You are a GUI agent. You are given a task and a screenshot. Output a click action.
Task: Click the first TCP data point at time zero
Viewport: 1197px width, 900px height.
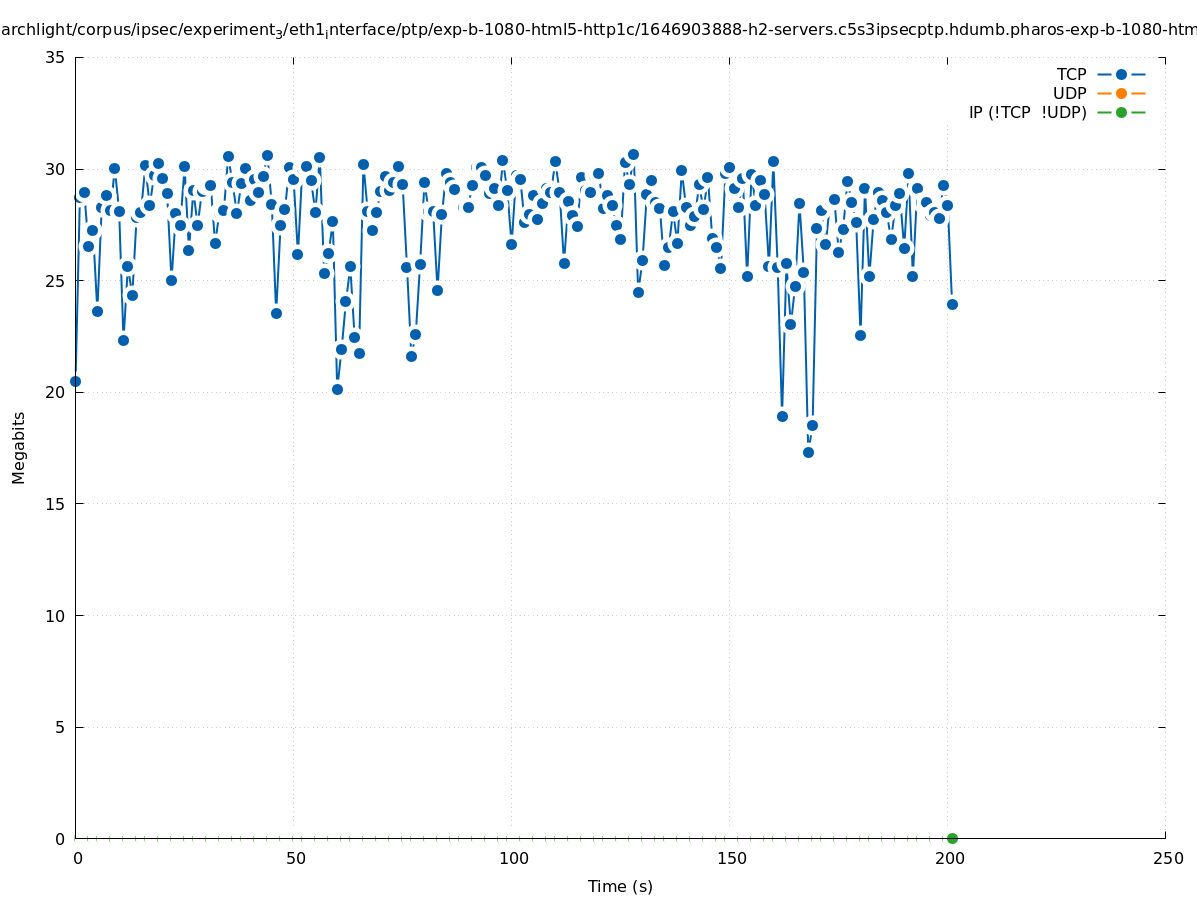[x=75, y=381]
